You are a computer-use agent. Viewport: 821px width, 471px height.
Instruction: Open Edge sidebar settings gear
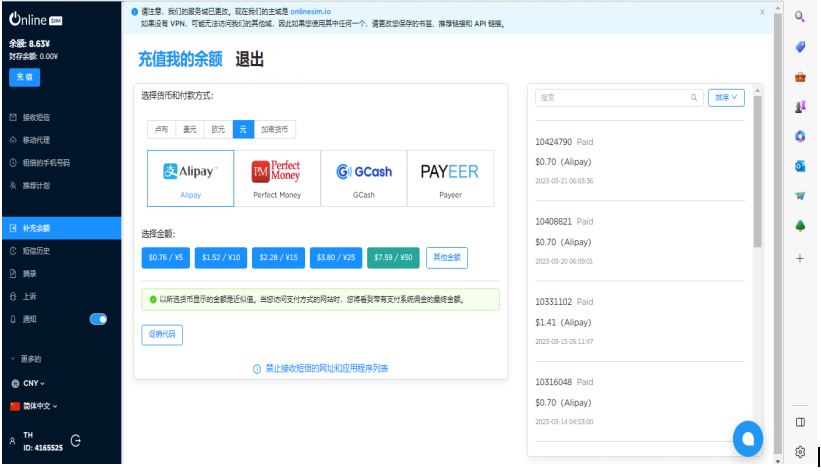click(800, 452)
